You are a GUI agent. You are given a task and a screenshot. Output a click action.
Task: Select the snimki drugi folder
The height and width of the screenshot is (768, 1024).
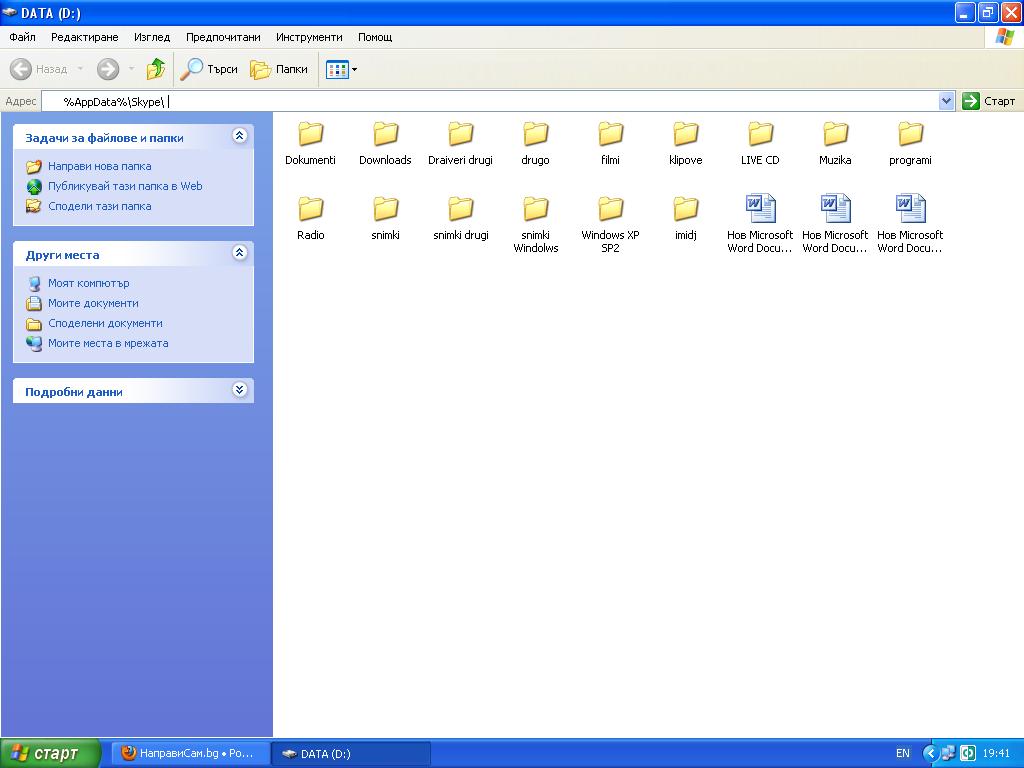(x=460, y=218)
